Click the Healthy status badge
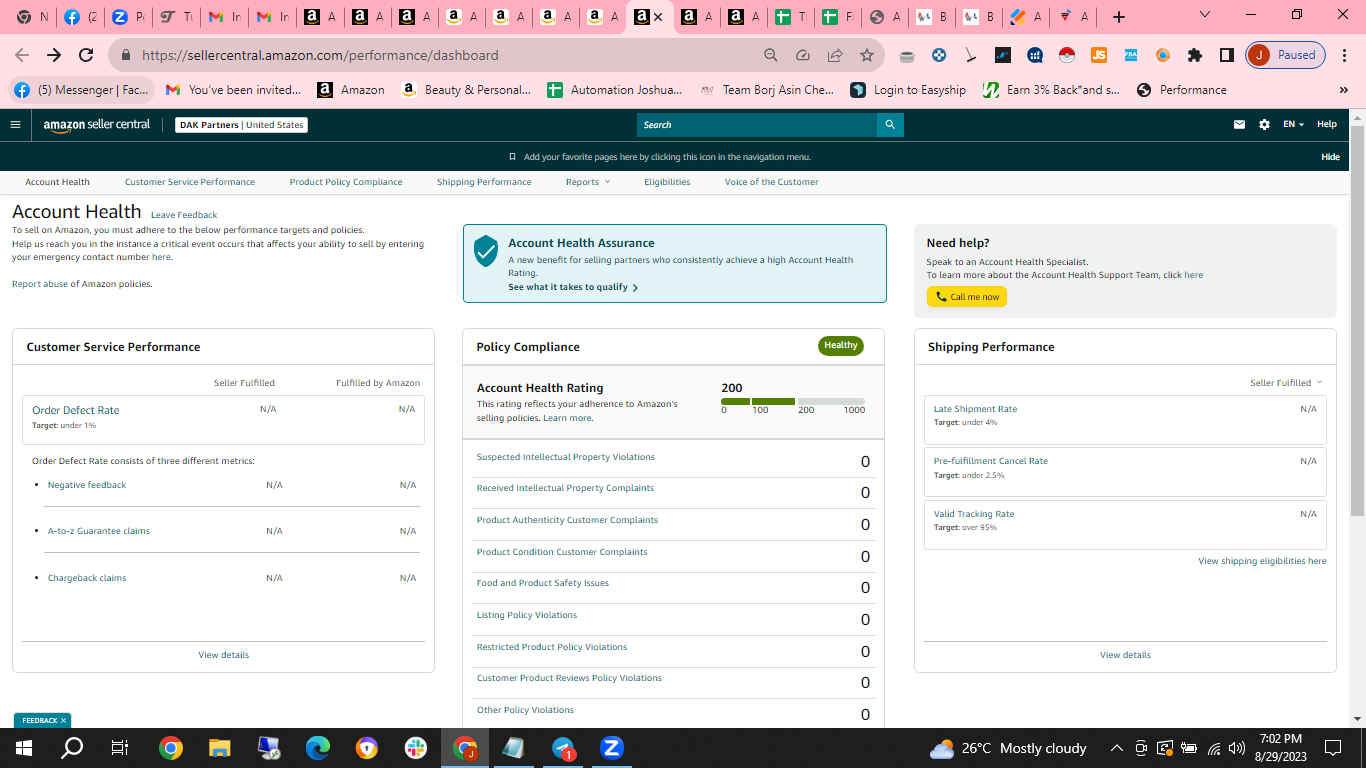1366x768 pixels. [841, 346]
